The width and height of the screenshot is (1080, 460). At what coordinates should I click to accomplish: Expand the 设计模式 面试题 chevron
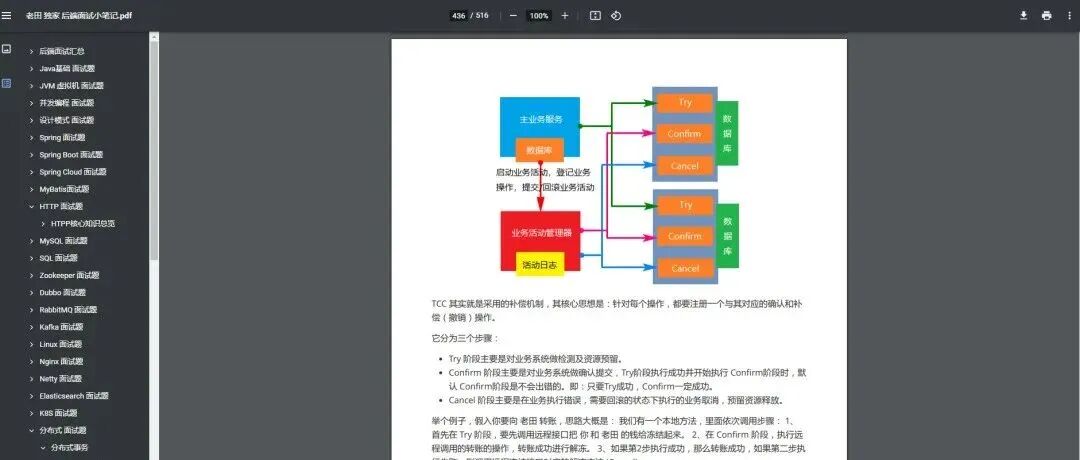pos(32,120)
